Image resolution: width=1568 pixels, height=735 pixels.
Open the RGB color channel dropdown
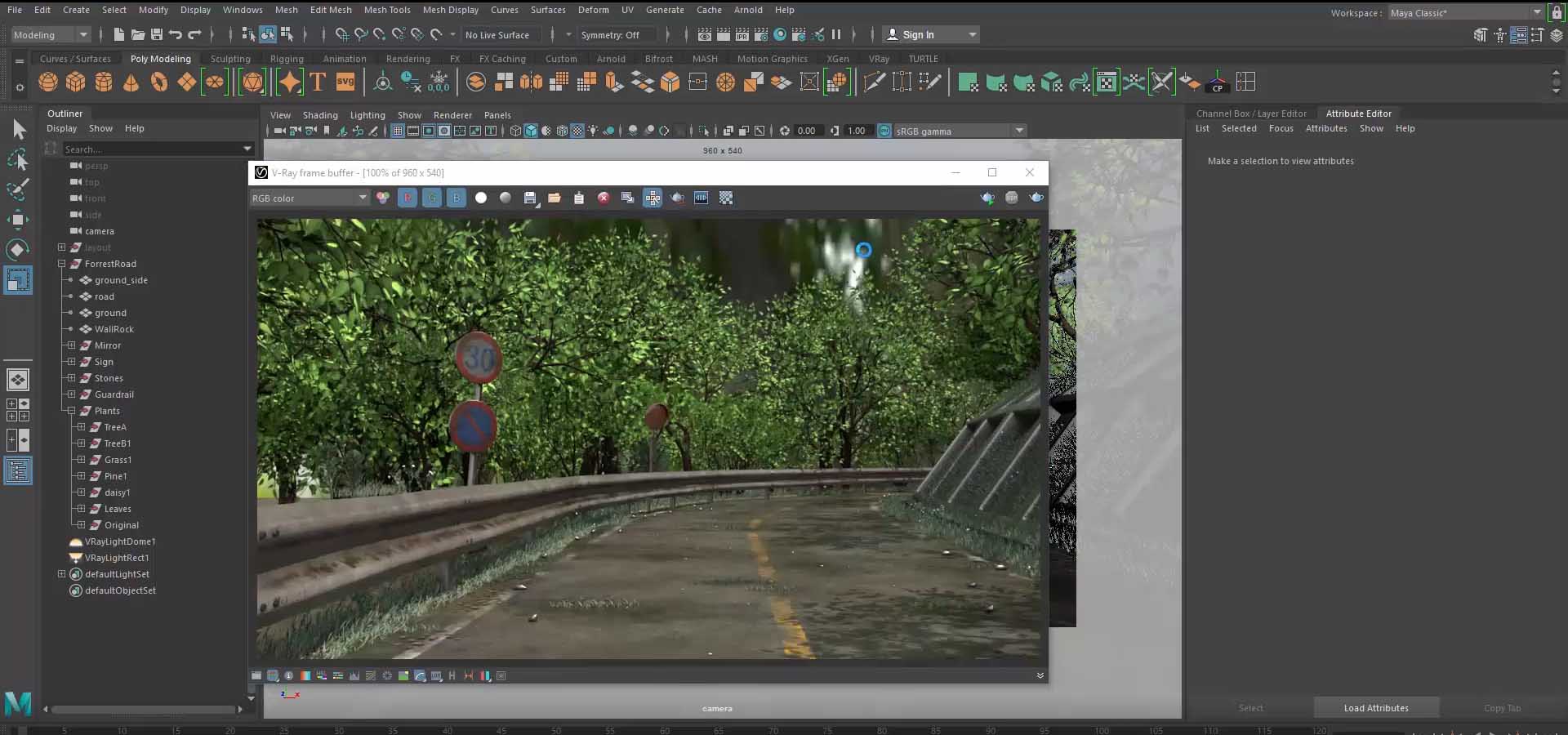click(x=362, y=198)
